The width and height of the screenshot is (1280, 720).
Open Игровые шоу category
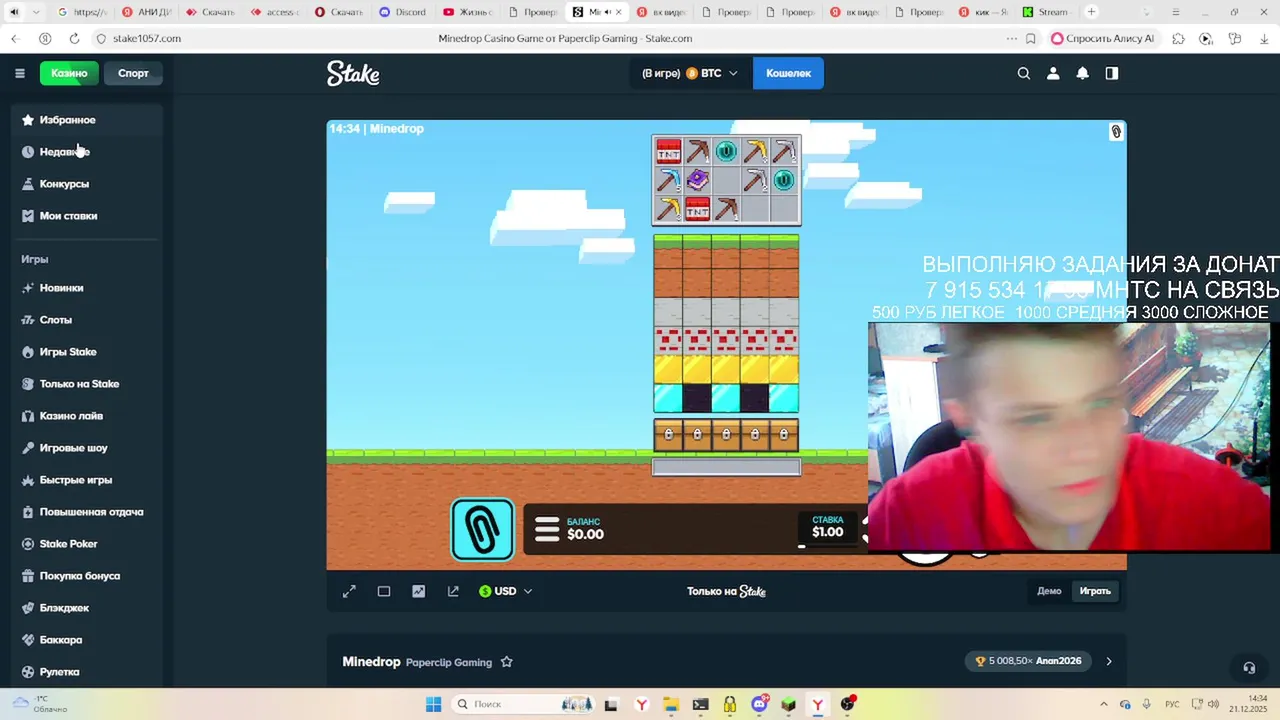(x=88, y=448)
